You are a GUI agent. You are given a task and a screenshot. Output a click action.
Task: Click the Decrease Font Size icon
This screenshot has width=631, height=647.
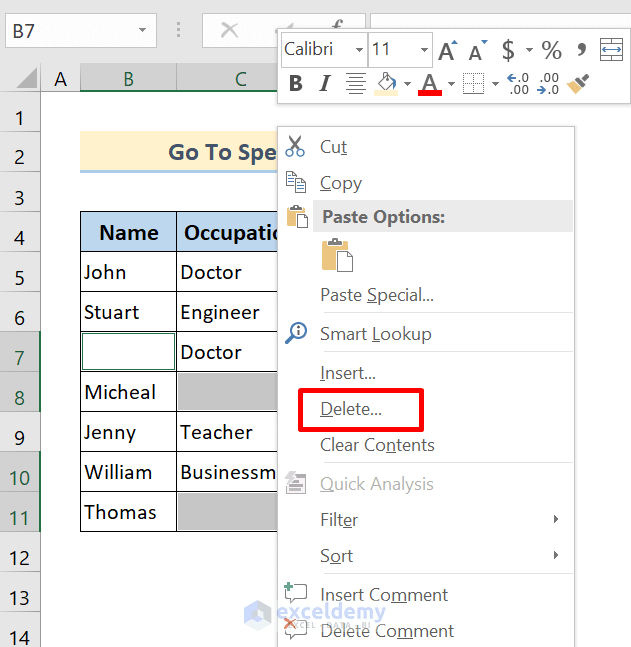coord(478,50)
